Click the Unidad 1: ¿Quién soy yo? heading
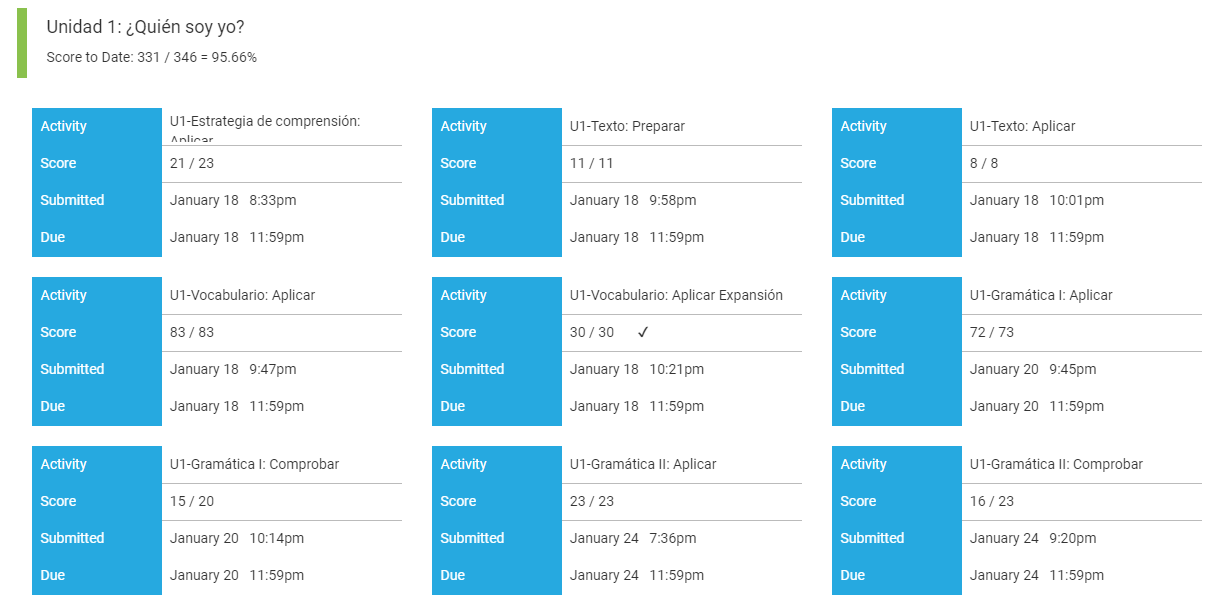The height and width of the screenshot is (602, 1218). point(145,27)
